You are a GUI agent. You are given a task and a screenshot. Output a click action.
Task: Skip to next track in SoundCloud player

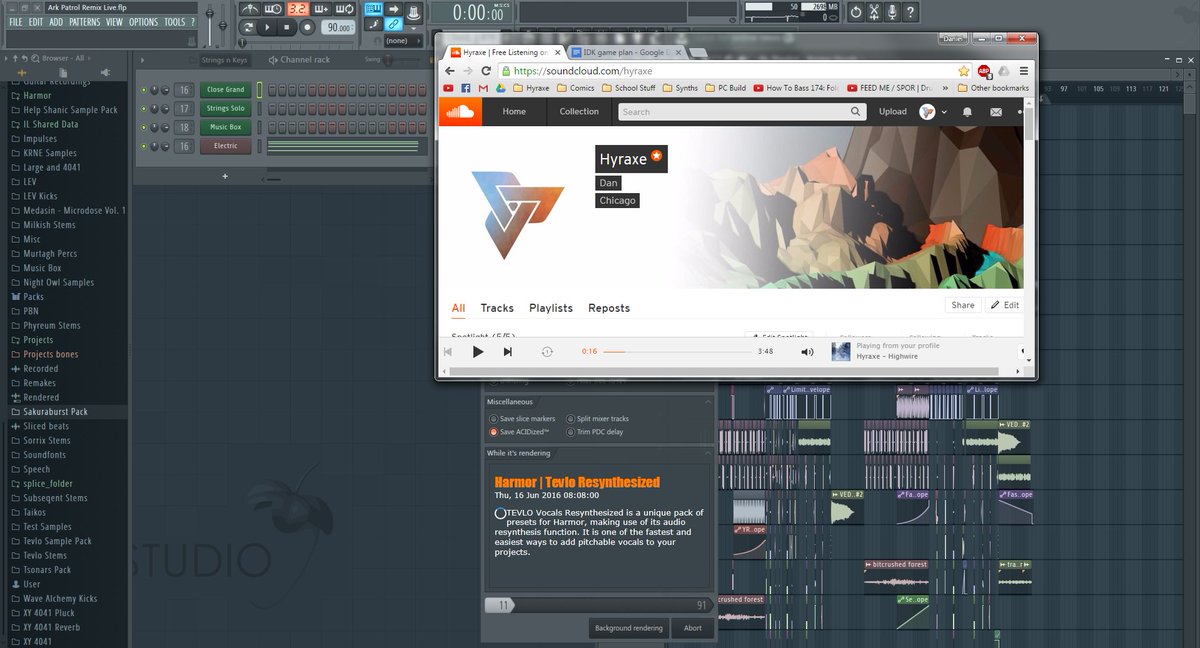coord(507,352)
